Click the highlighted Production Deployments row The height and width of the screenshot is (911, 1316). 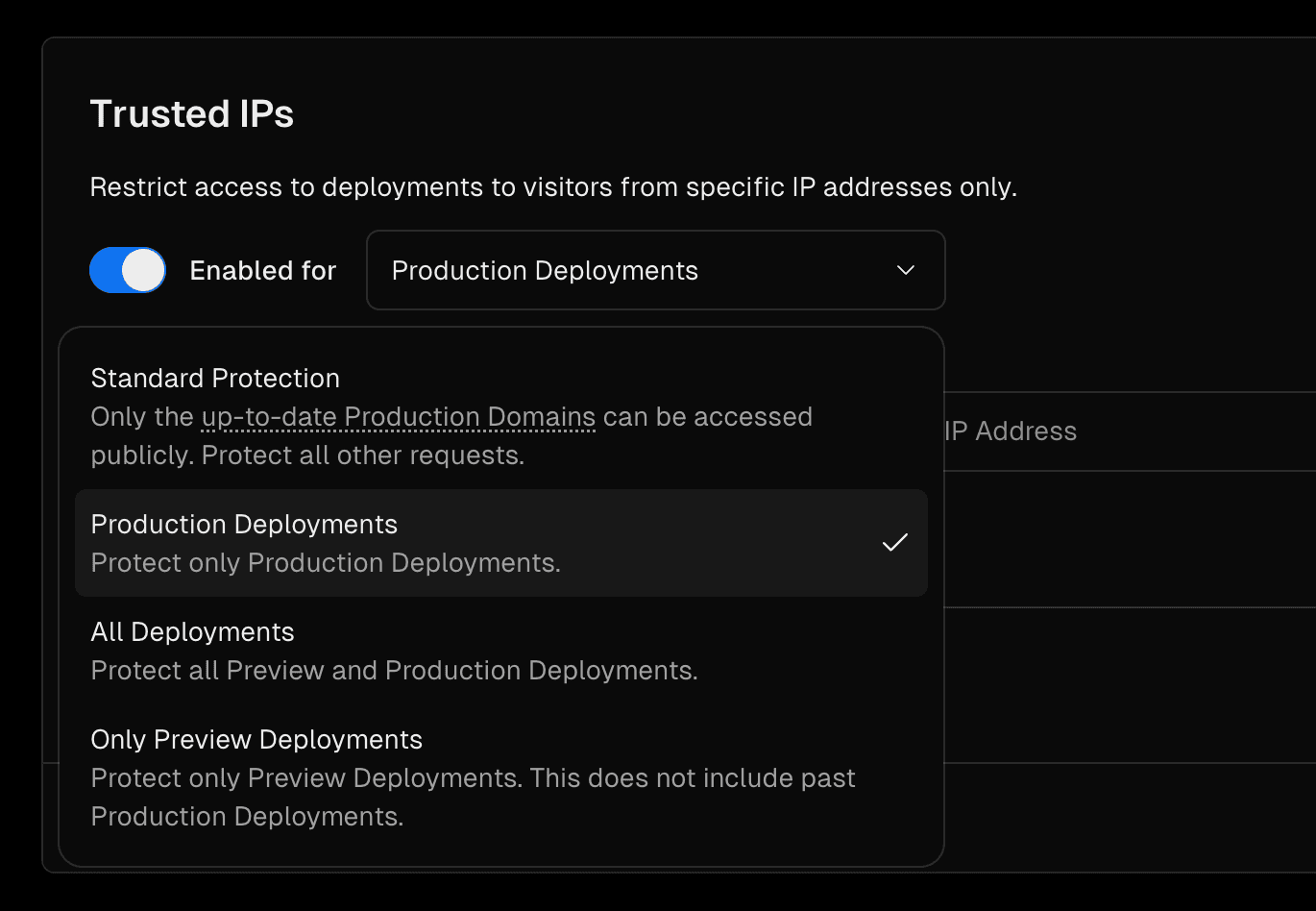[501, 542]
